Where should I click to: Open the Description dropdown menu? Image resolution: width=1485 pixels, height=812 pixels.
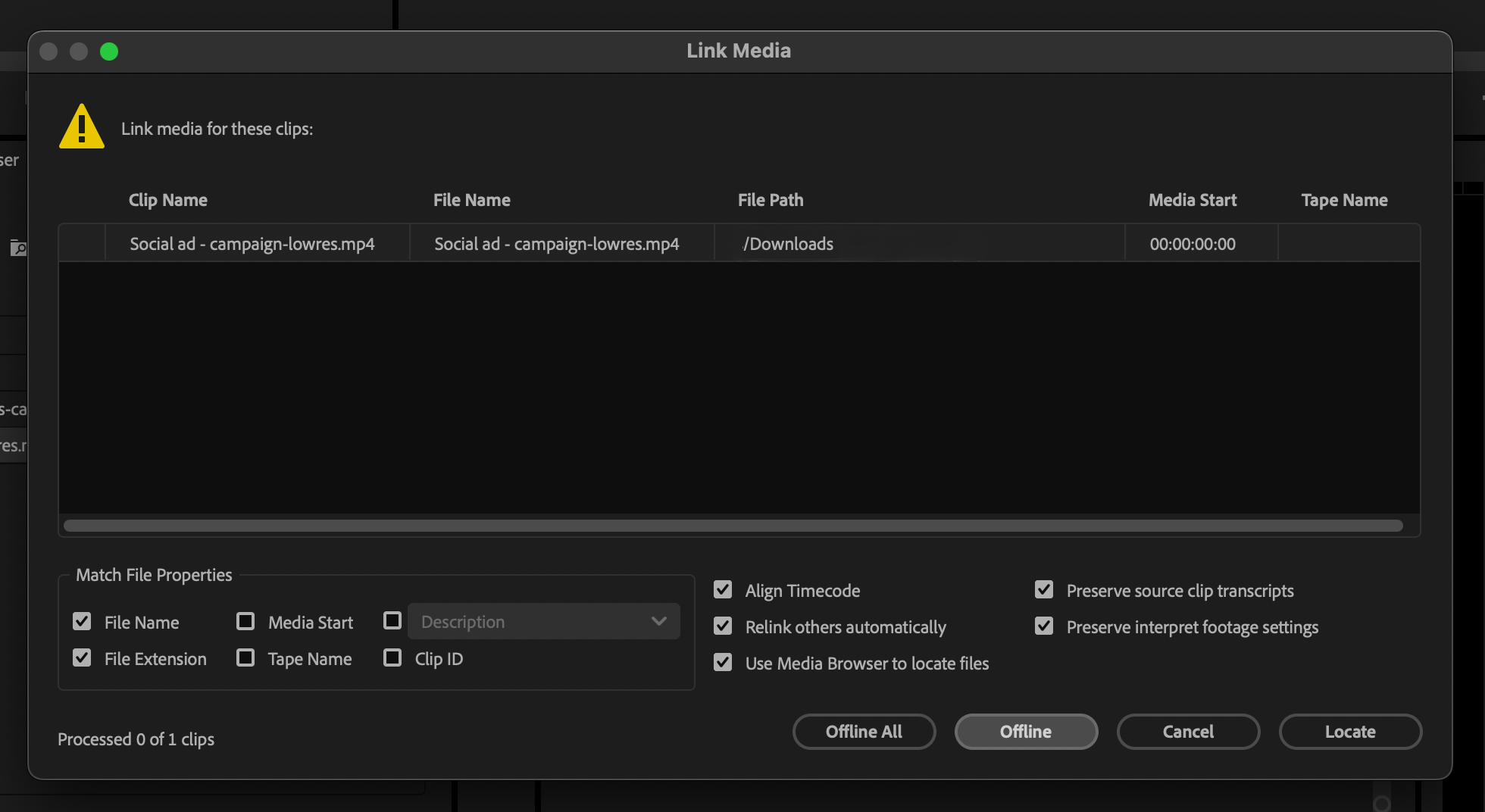(543, 622)
